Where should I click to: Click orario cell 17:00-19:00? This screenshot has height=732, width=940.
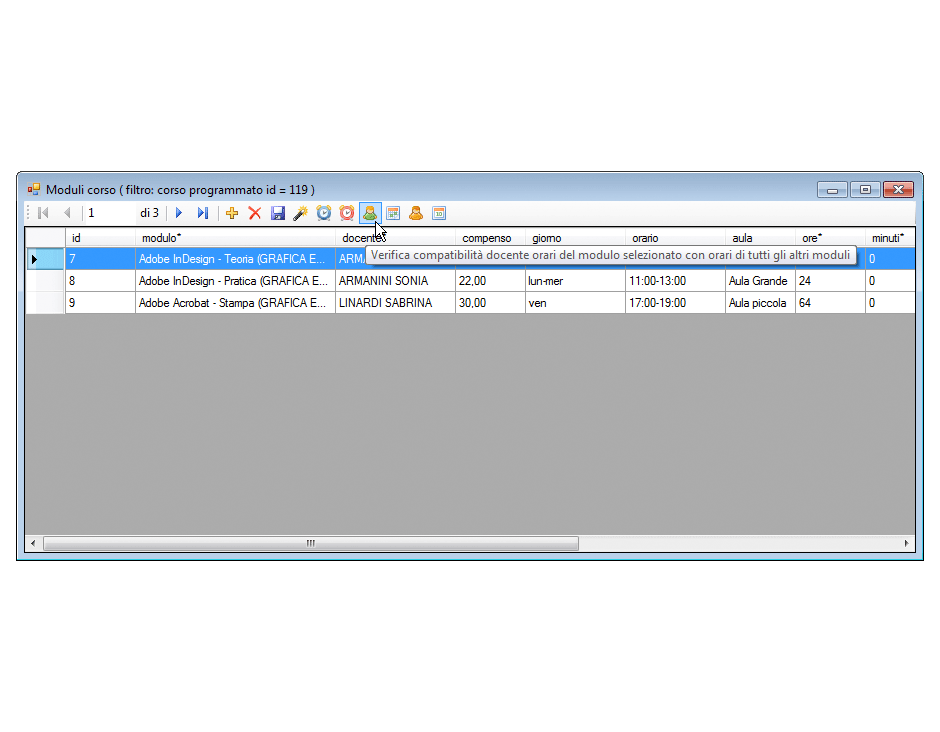(675, 303)
